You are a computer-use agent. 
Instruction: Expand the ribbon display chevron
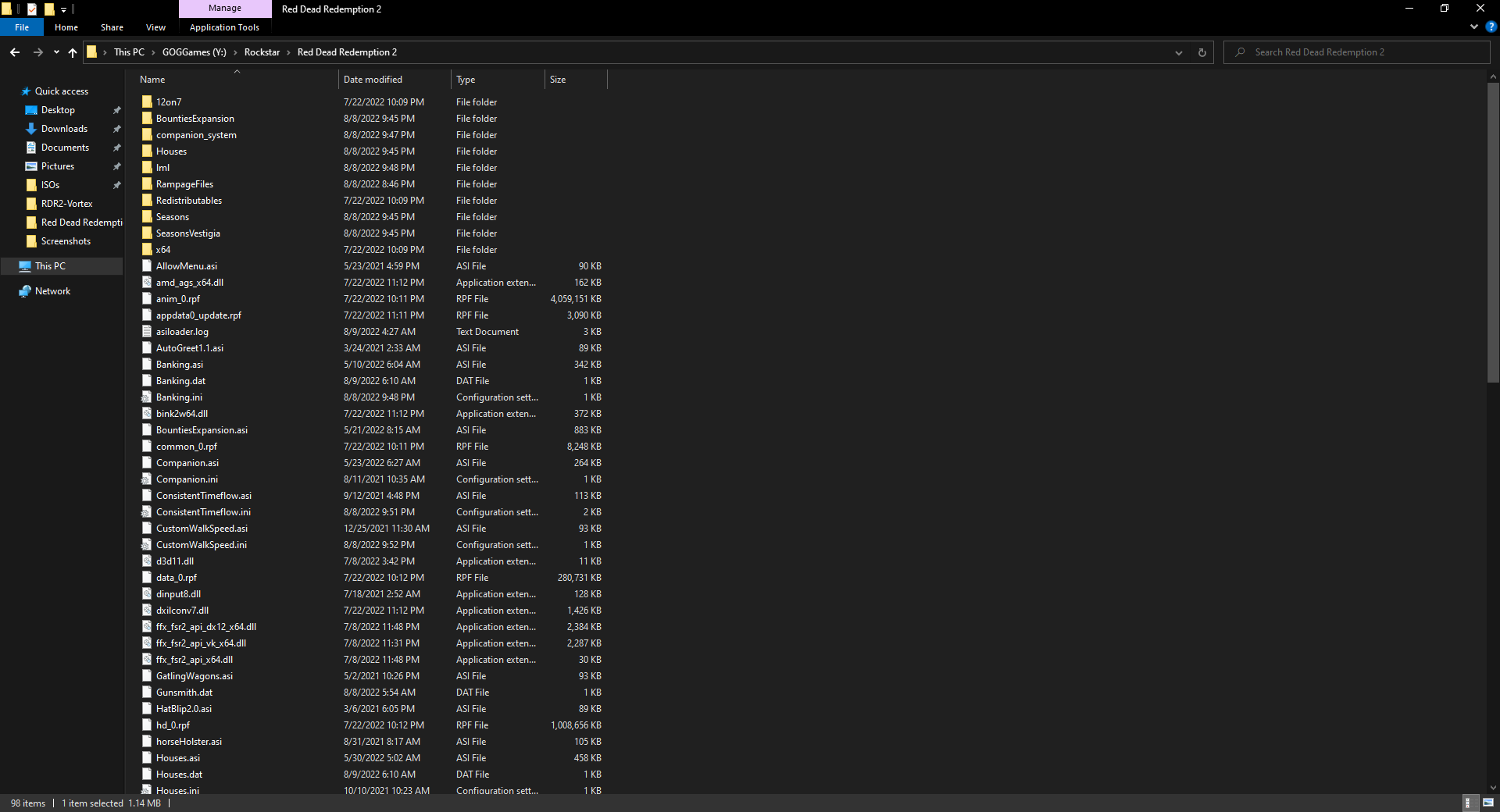pos(1473,27)
